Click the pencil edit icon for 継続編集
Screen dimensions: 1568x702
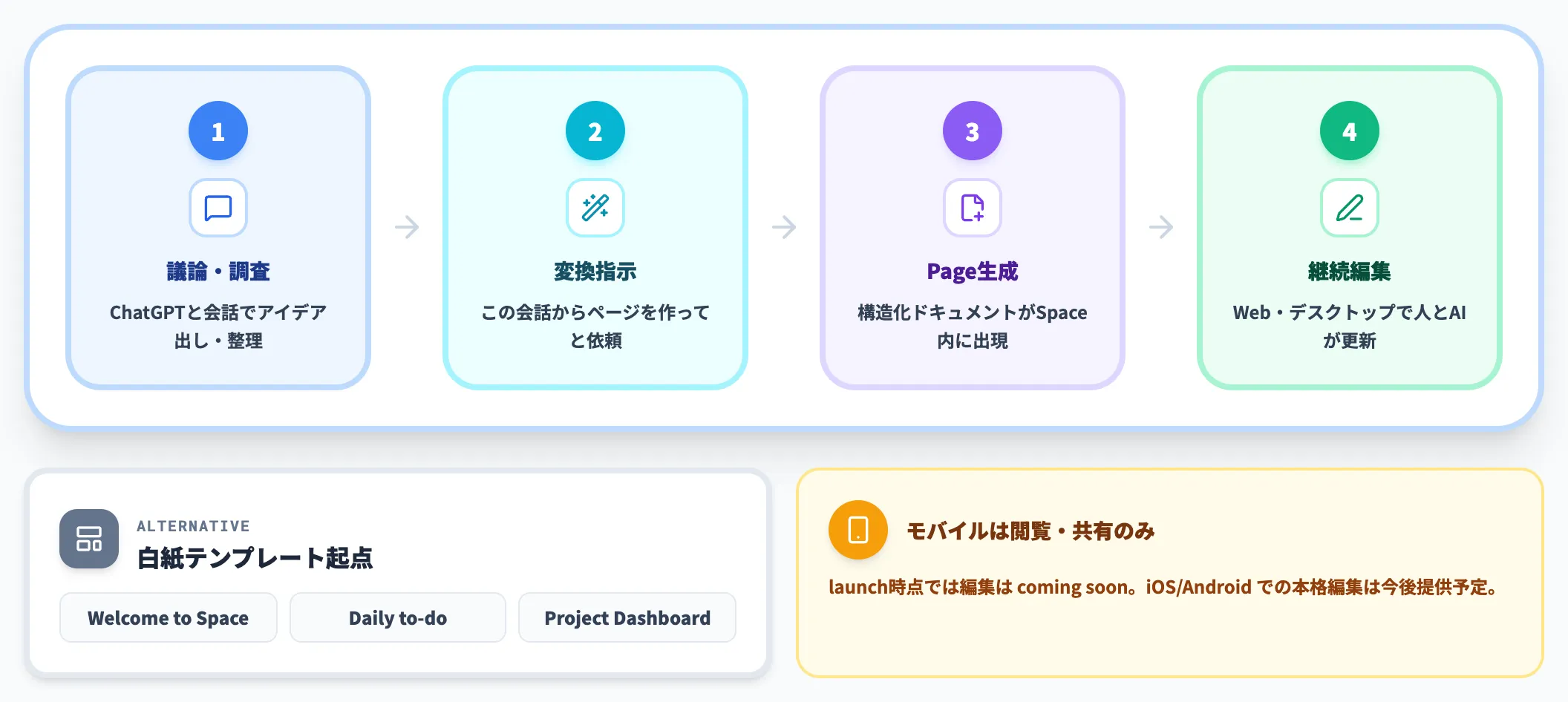coord(1350,208)
